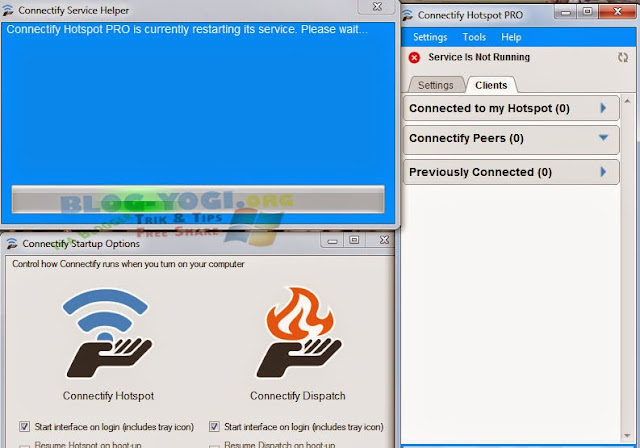Click the Connectify Dispatch flame logo

[x=299, y=332]
